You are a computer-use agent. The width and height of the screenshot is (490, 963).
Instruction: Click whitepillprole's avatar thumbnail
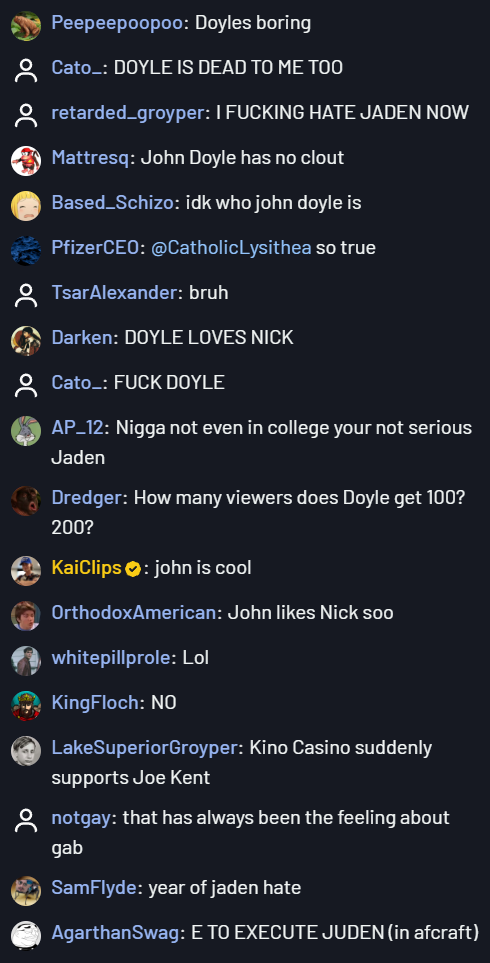pos(26,661)
